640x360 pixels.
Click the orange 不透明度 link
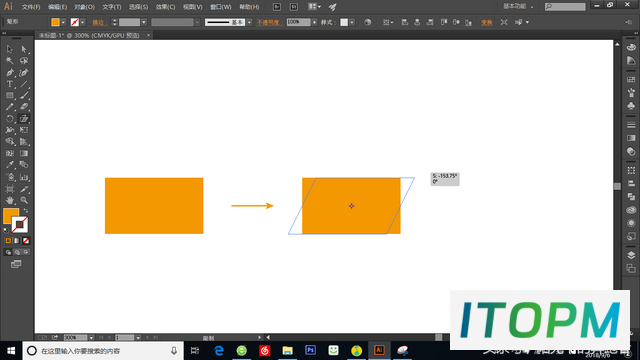tap(269, 22)
